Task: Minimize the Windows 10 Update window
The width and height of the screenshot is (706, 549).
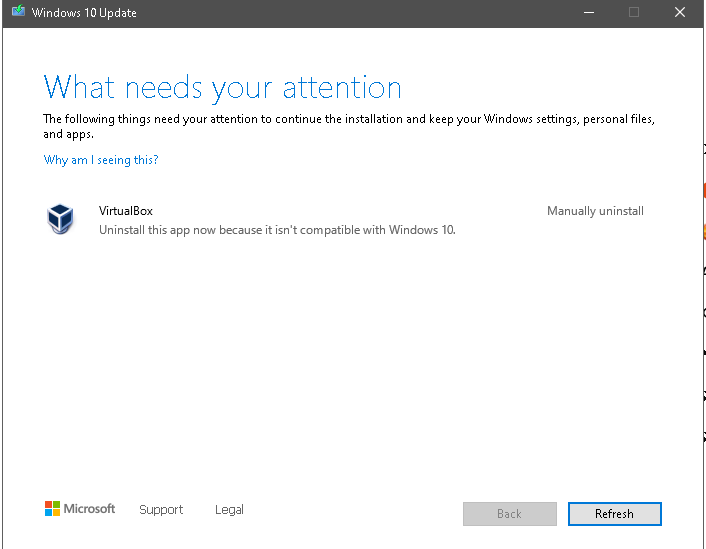Action: pyautogui.click(x=589, y=12)
